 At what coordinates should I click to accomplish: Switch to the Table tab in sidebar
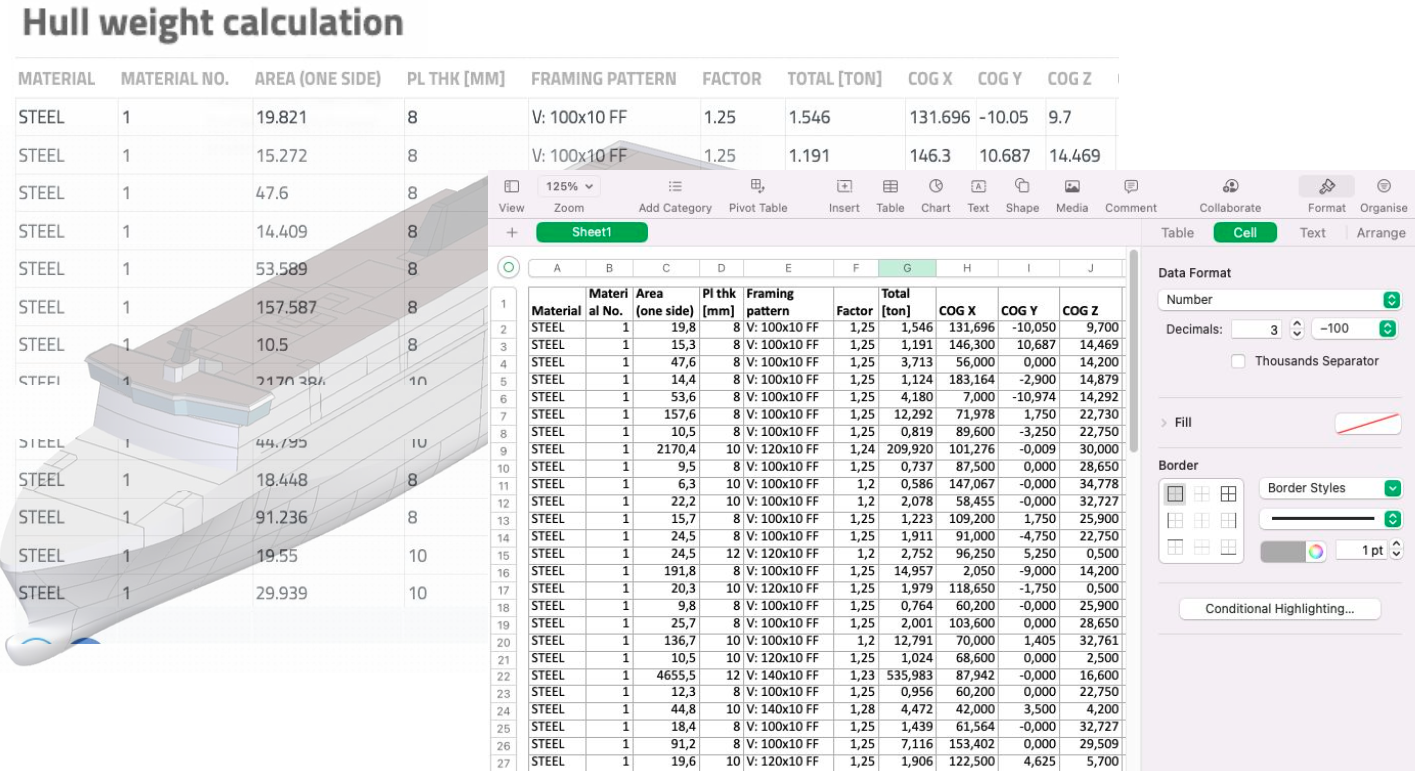[1177, 233]
